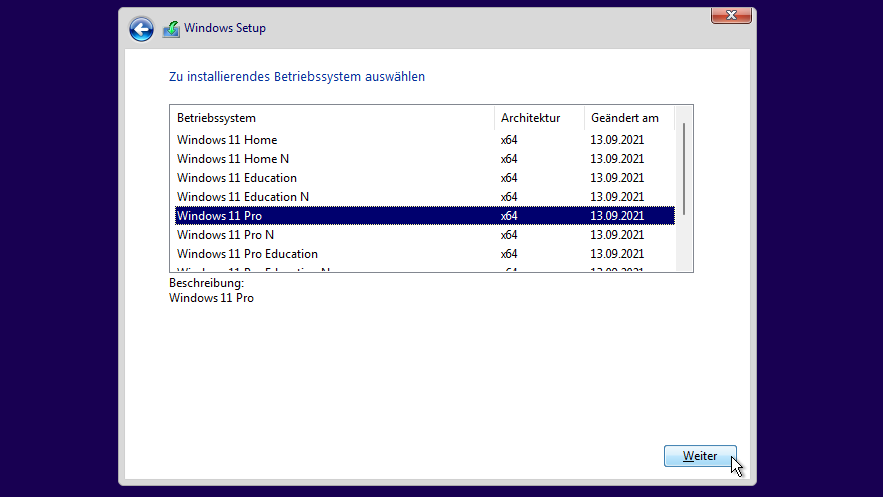Screen dimensions: 883x497
Task: Select the highlighted Windows 11 Pro row
Action: pyautogui.click(x=220, y=216)
